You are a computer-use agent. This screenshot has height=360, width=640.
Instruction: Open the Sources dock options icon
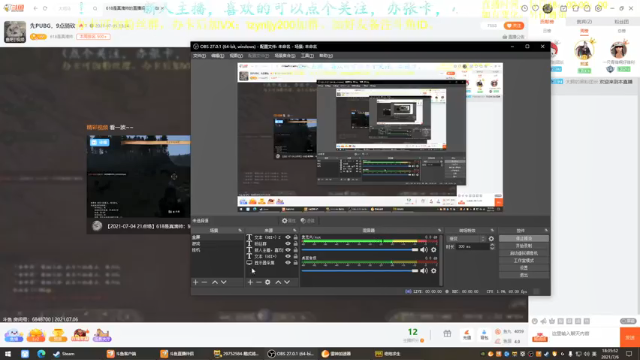(x=295, y=230)
